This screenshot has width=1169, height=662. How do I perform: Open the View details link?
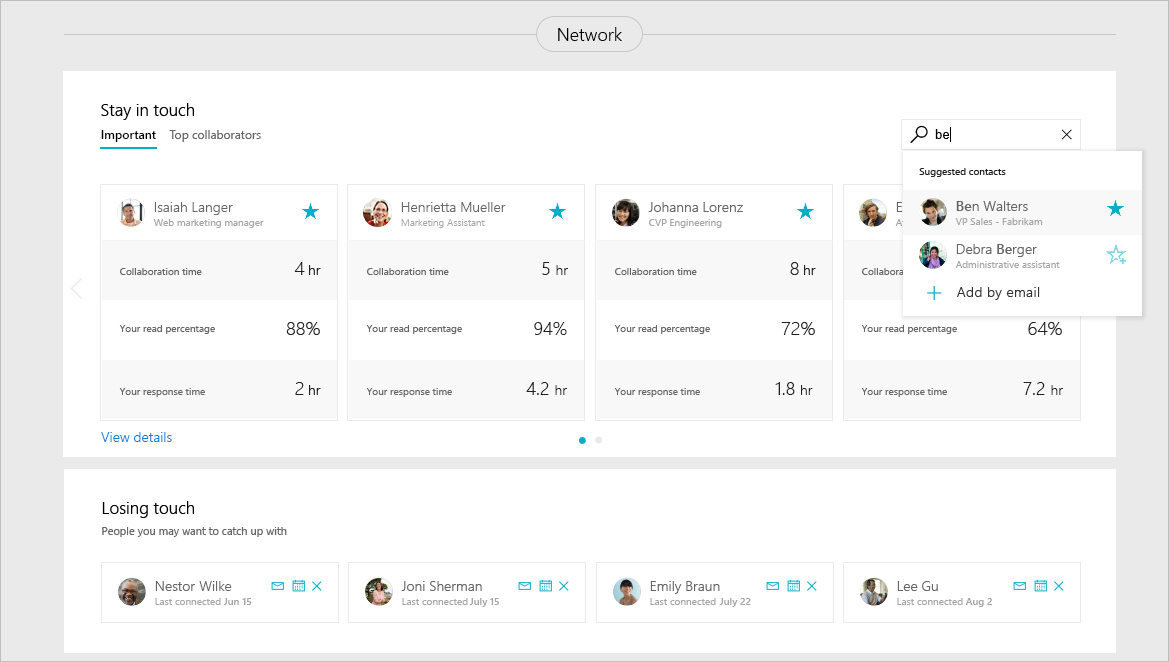click(x=136, y=437)
